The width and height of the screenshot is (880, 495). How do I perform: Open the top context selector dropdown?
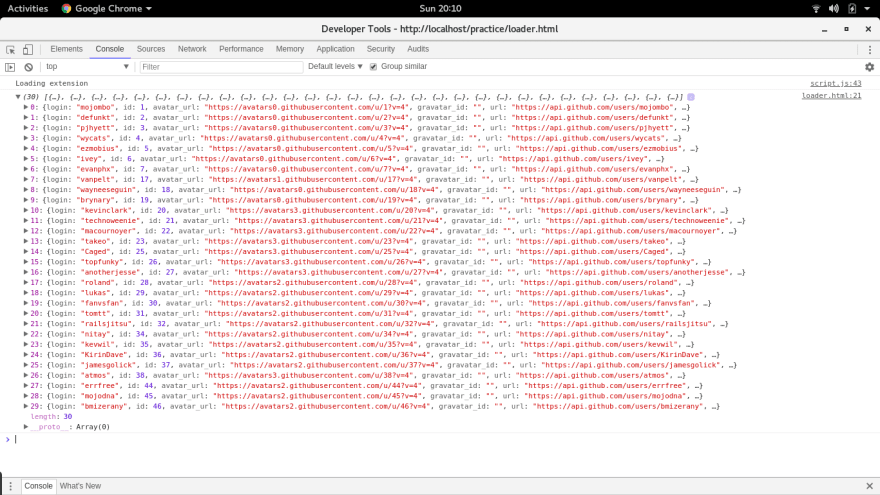tap(87, 66)
